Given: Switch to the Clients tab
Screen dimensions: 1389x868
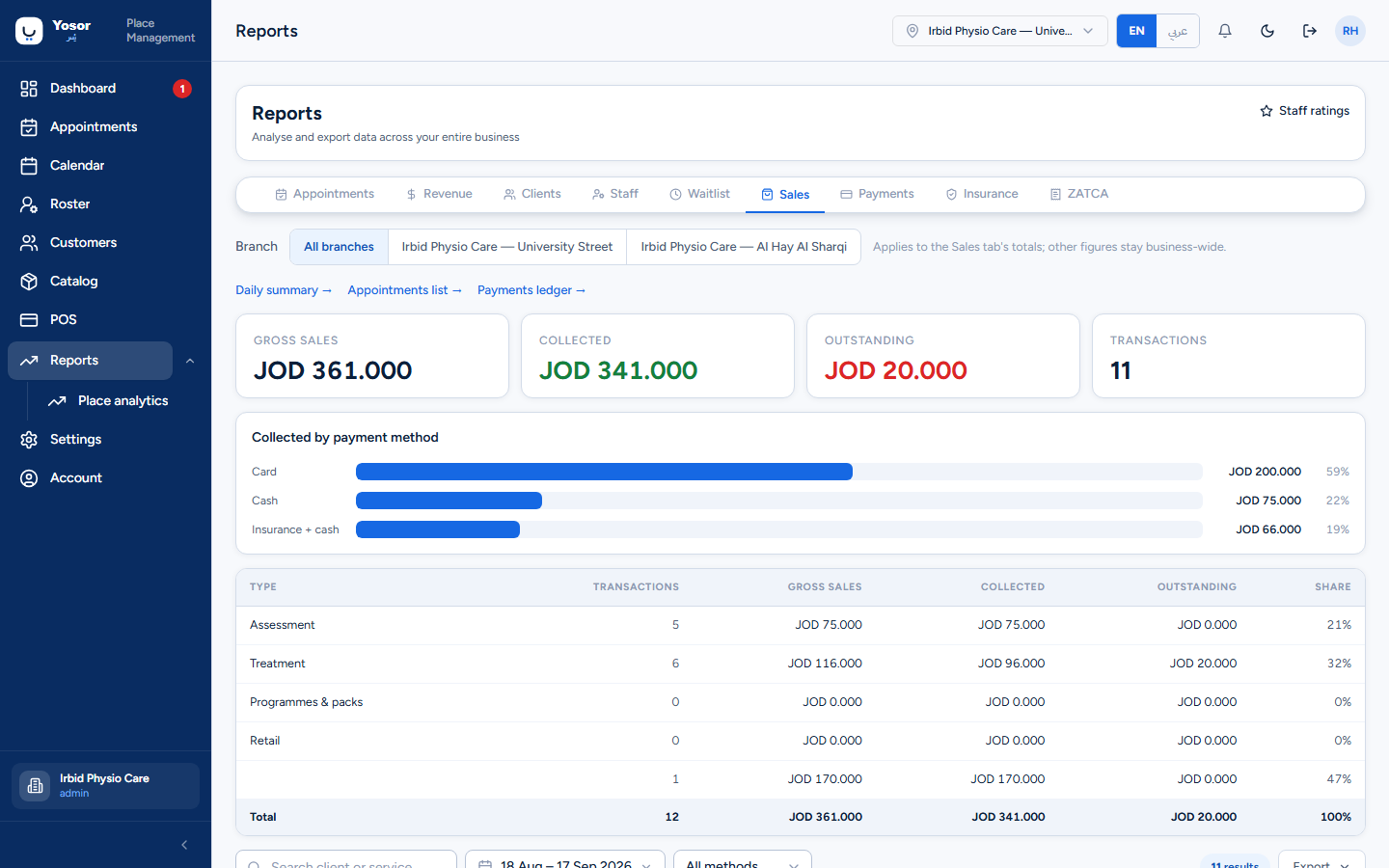Looking at the screenshot, I should [531, 194].
